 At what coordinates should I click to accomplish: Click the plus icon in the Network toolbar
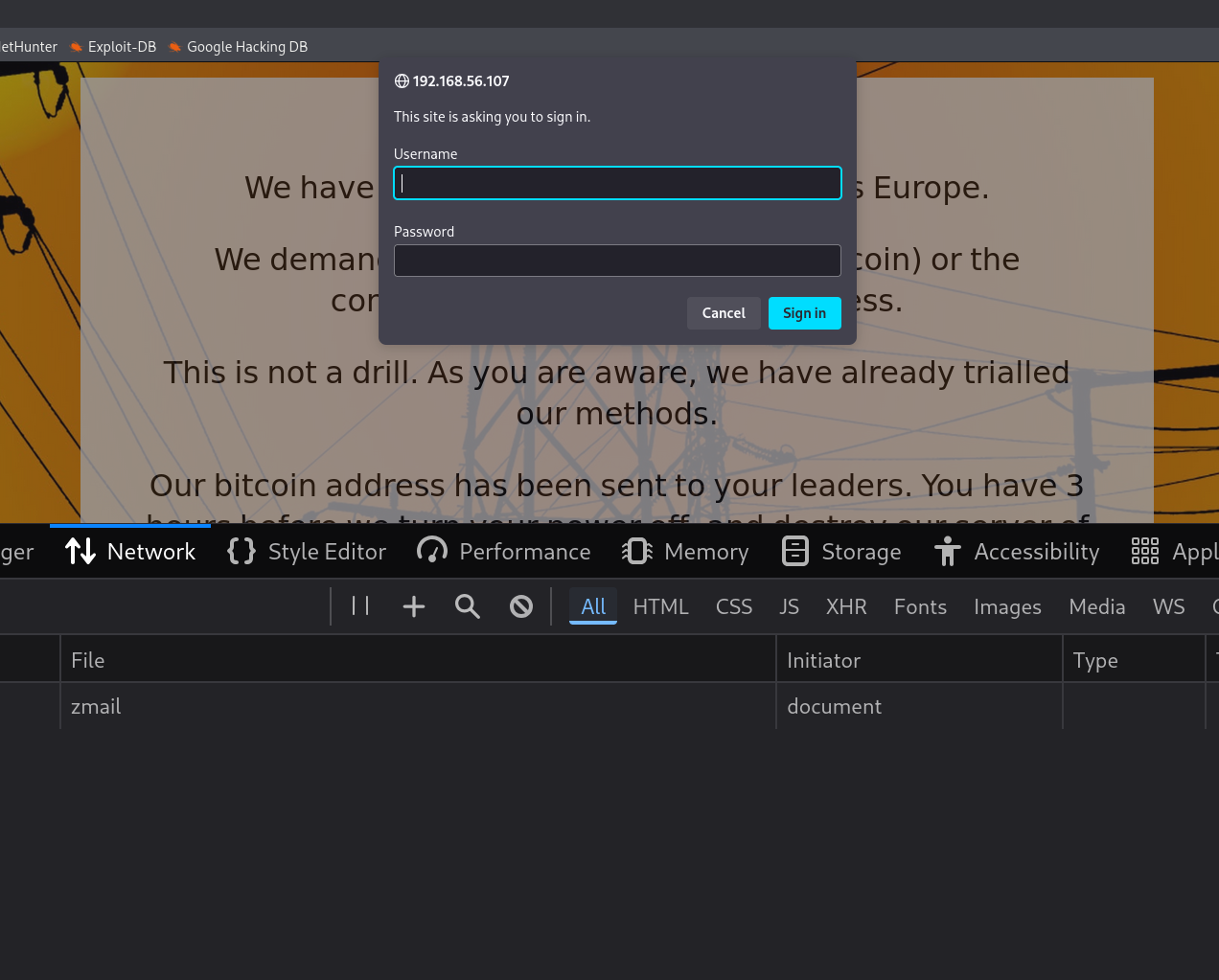click(x=414, y=606)
